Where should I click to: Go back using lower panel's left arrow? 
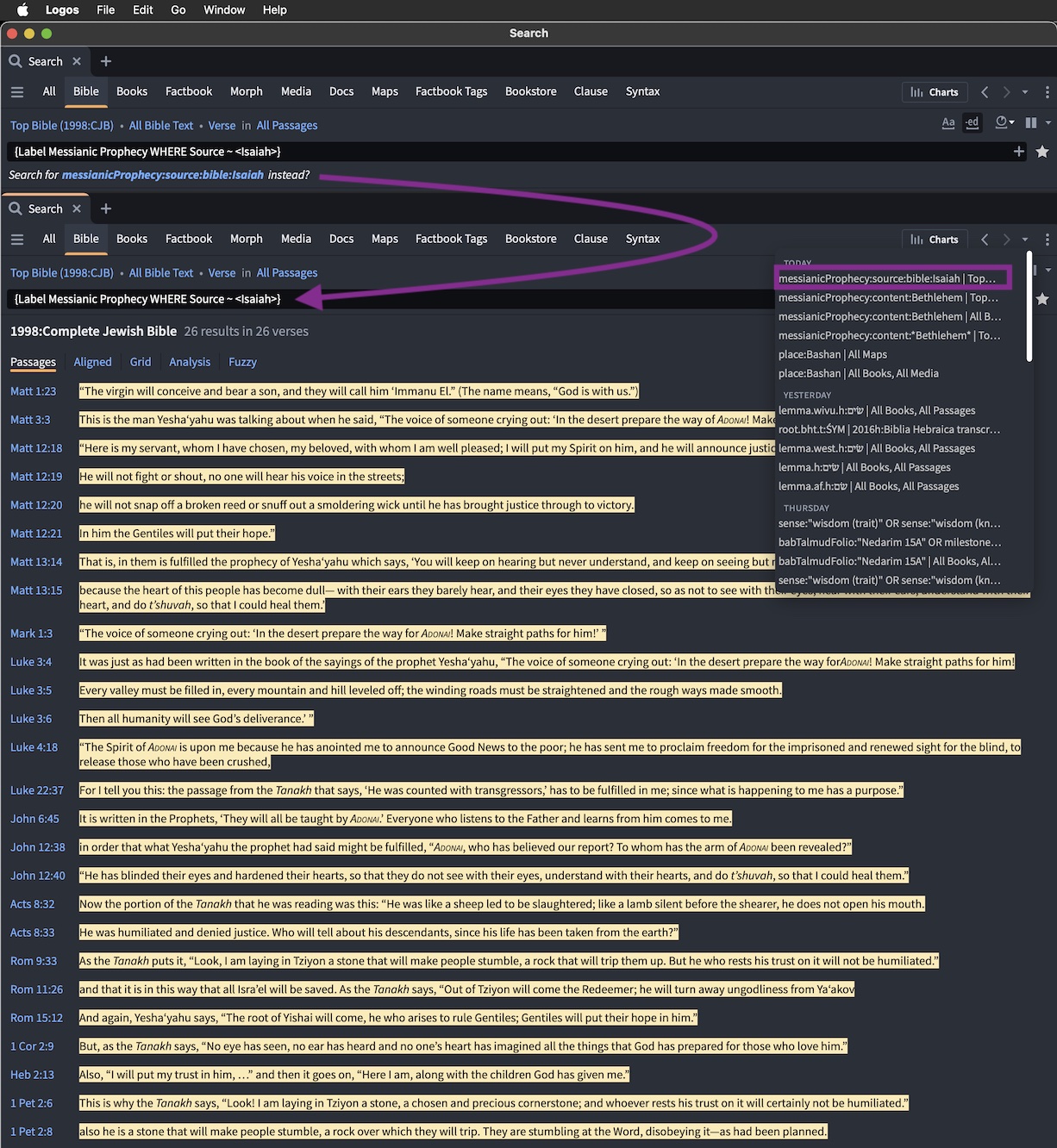pyautogui.click(x=985, y=240)
